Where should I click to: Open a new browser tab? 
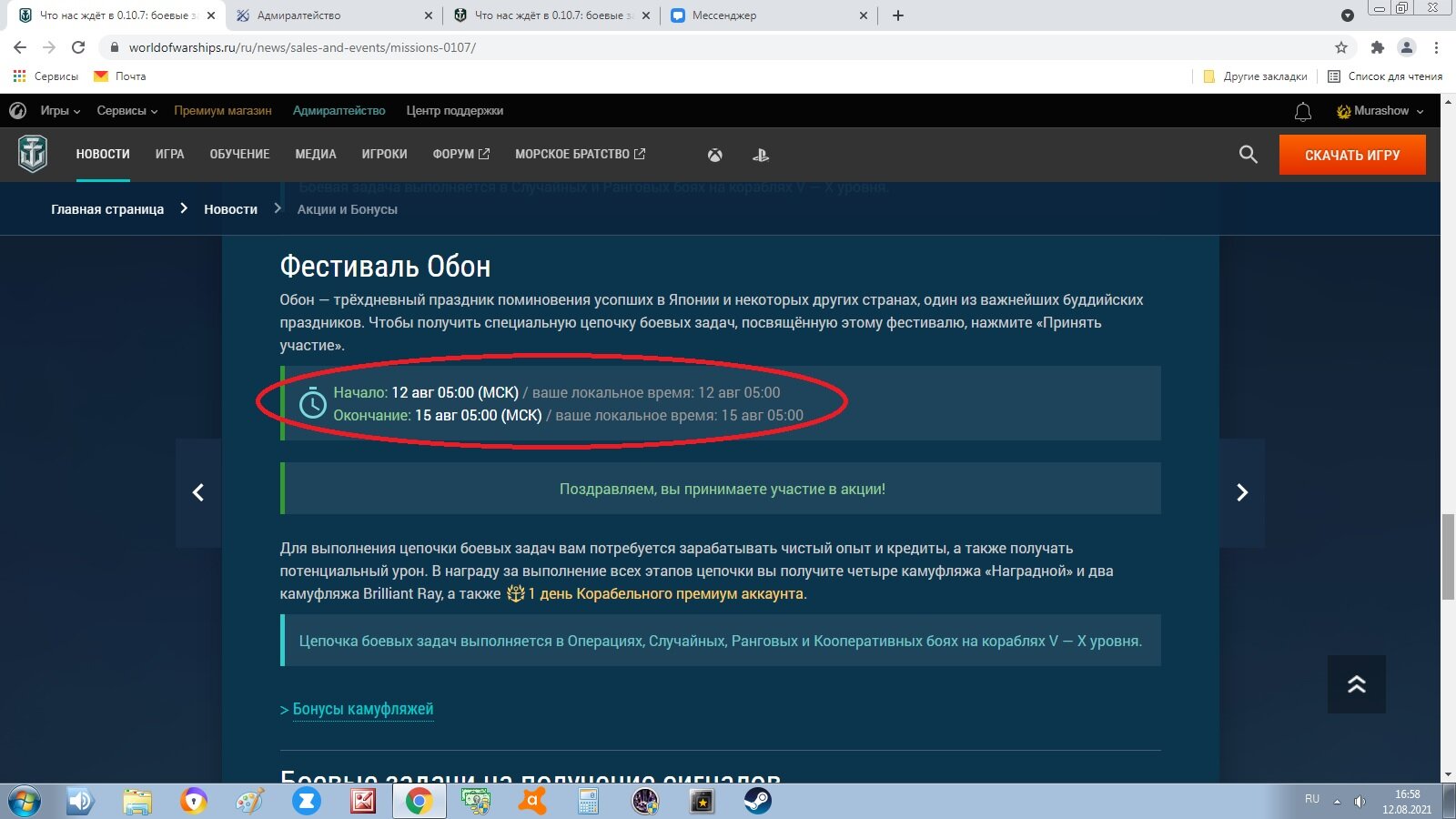[898, 15]
